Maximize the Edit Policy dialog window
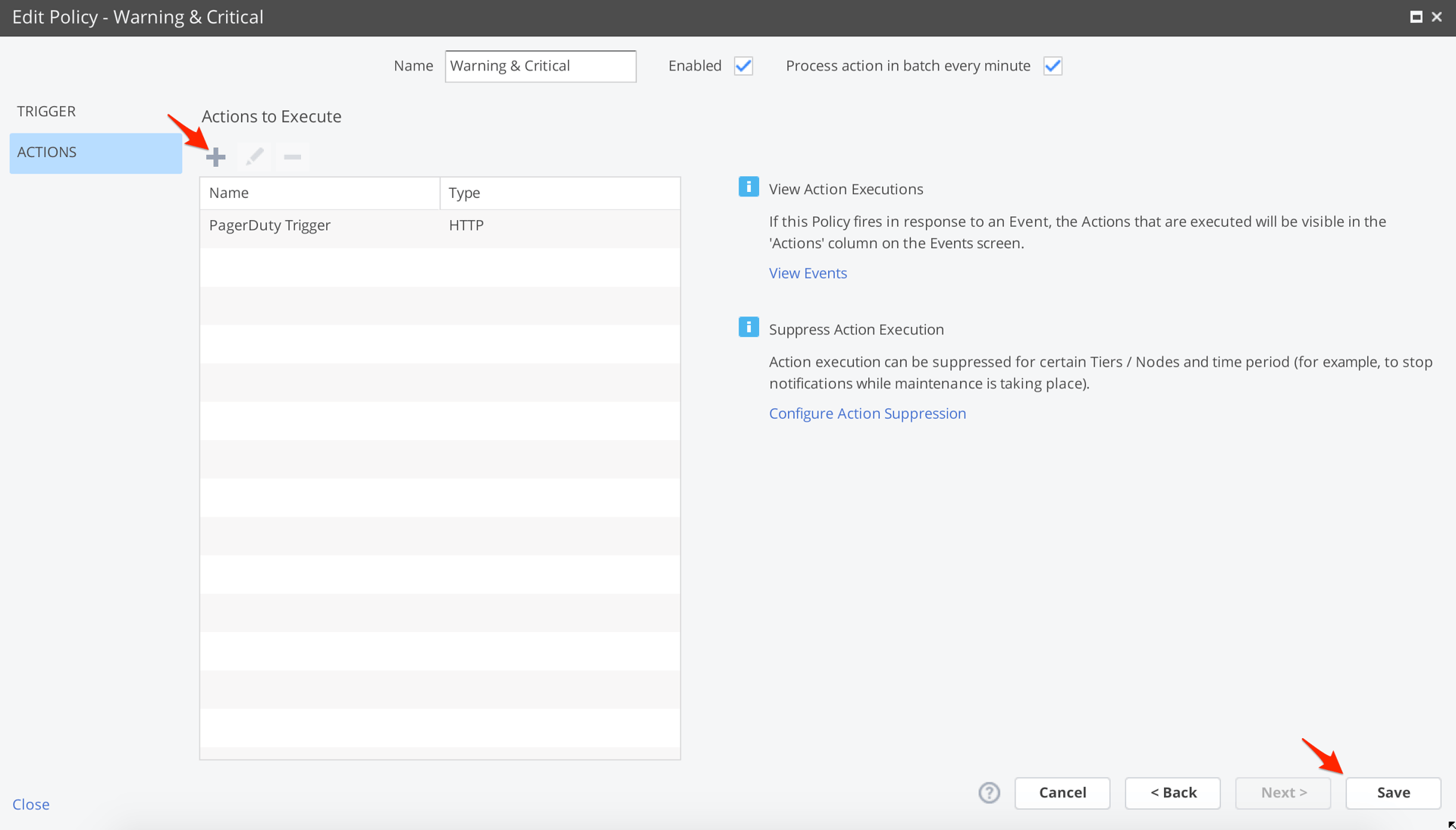This screenshot has width=1456, height=830. click(x=1416, y=17)
